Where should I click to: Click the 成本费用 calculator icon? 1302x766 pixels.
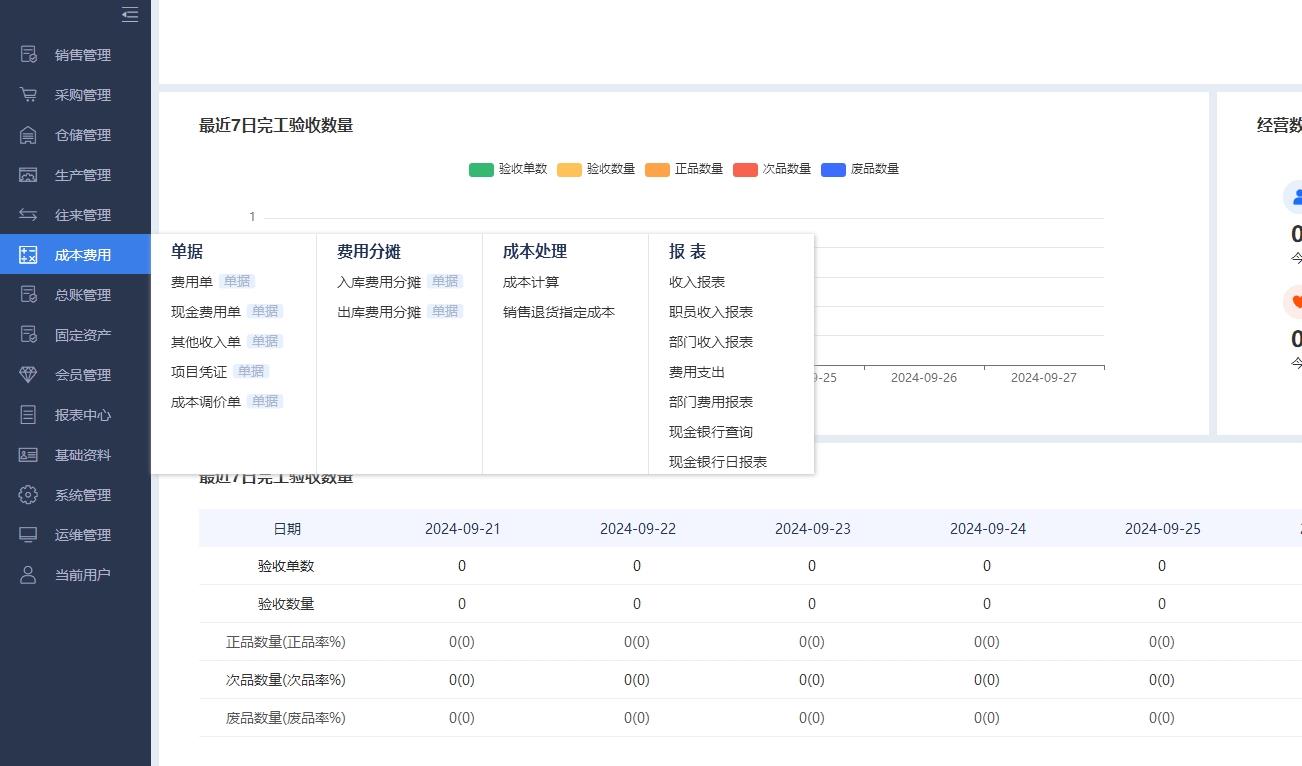[28, 255]
